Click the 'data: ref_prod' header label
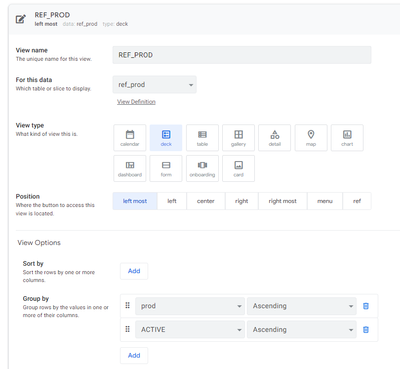This screenshot has height=369, width=400. pos(80,24)
